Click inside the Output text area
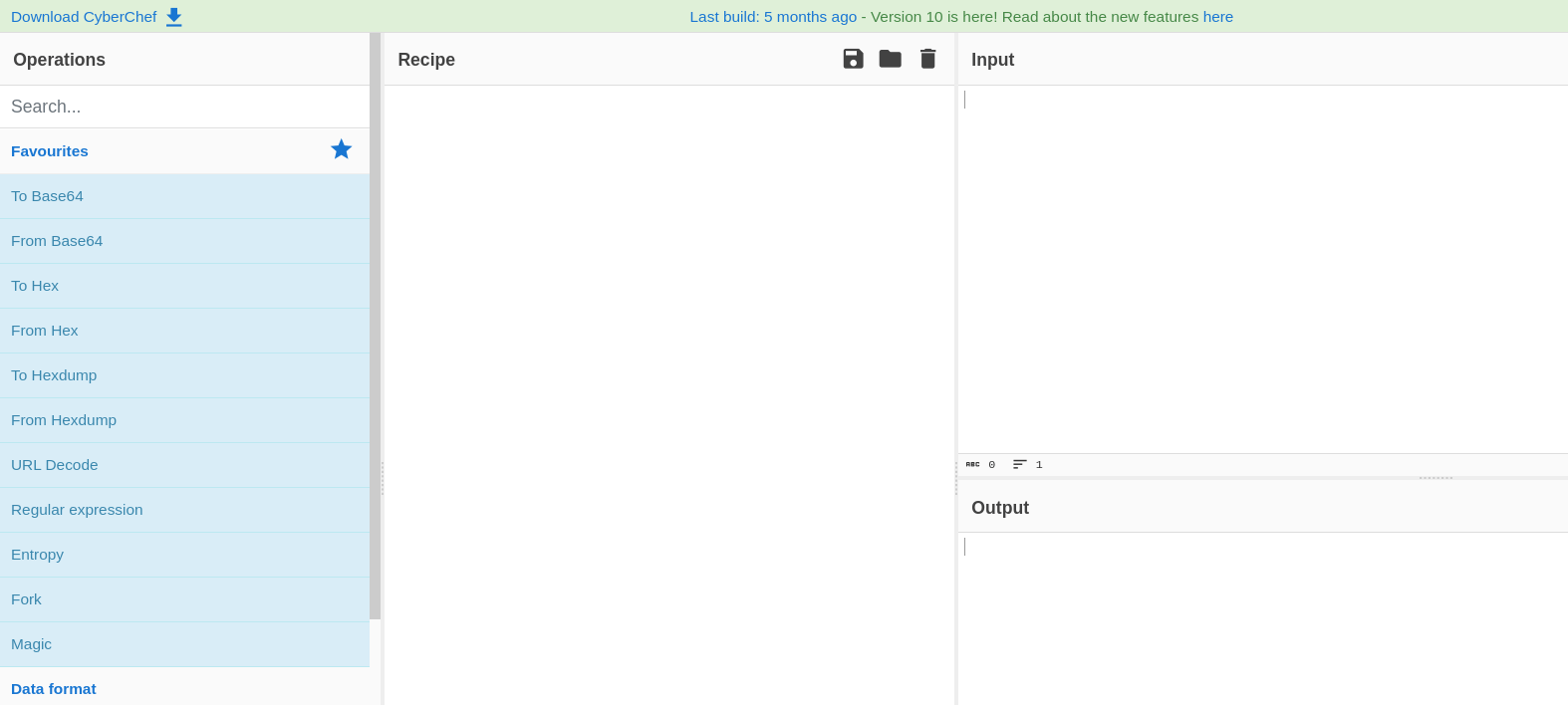 (1263, 618)
